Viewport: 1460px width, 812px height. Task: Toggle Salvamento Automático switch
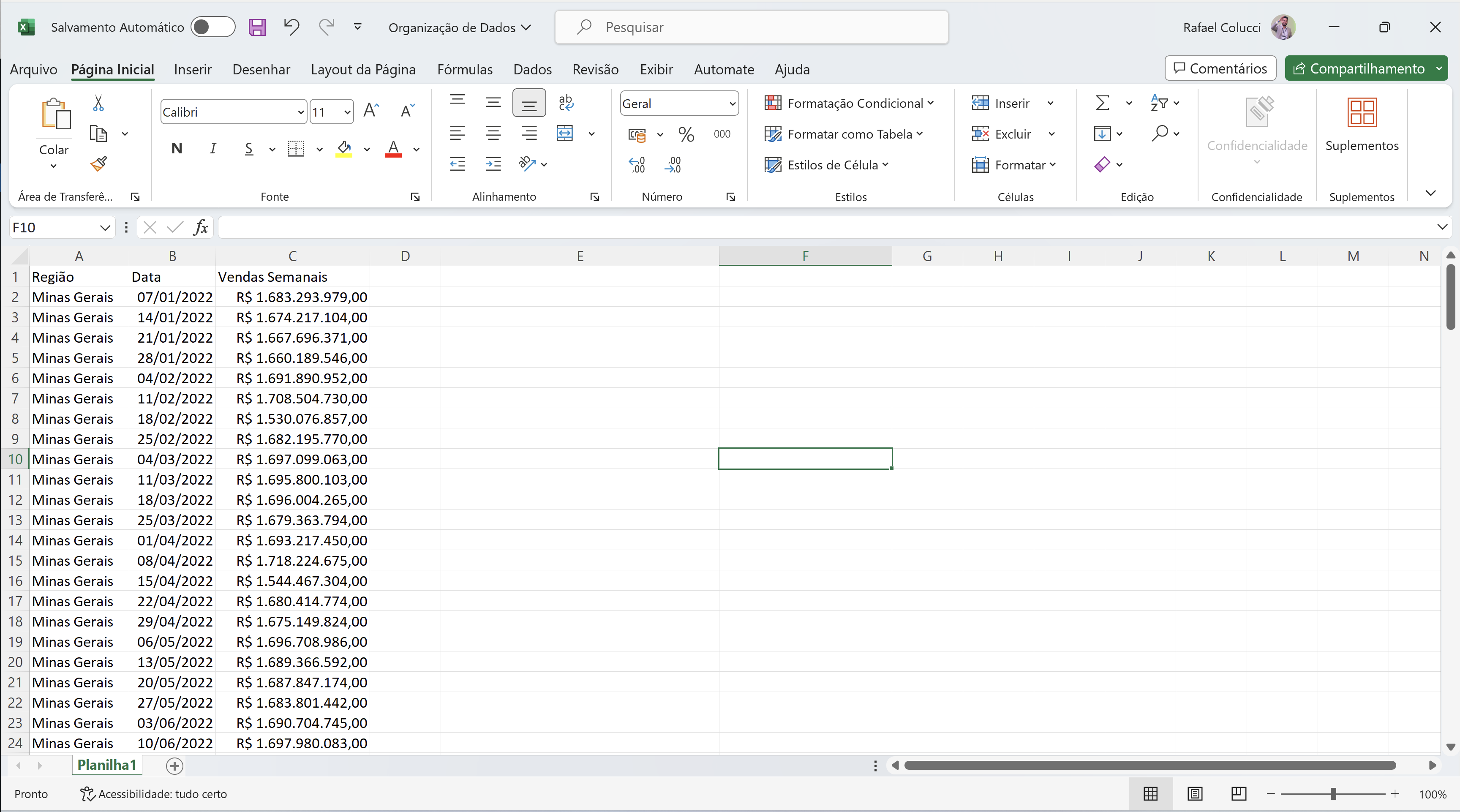212,27
